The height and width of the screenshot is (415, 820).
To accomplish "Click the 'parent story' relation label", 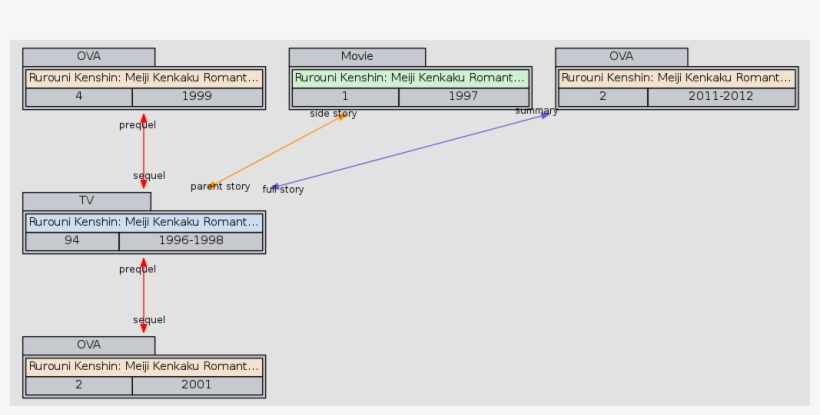I will click(220, 187).
